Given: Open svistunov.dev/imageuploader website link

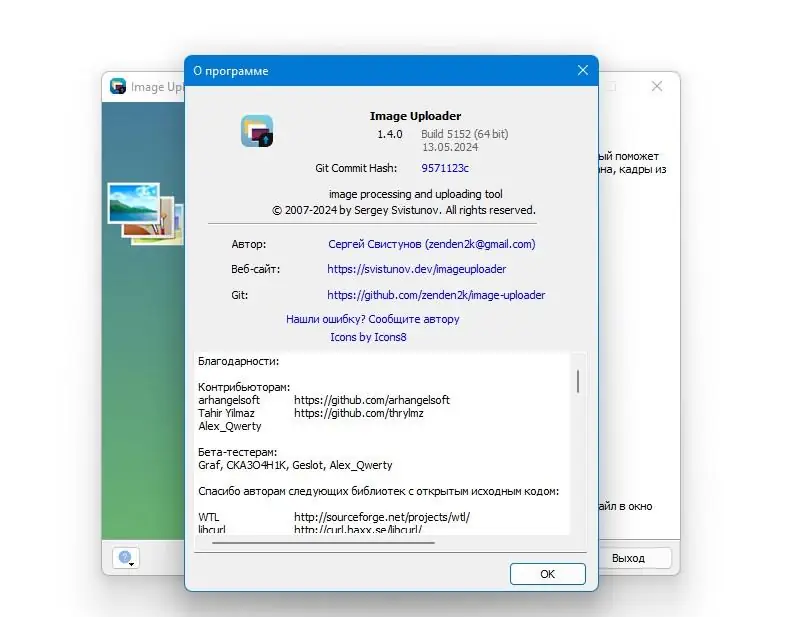Looking at the screenshot, I should [x=417, y=269].
